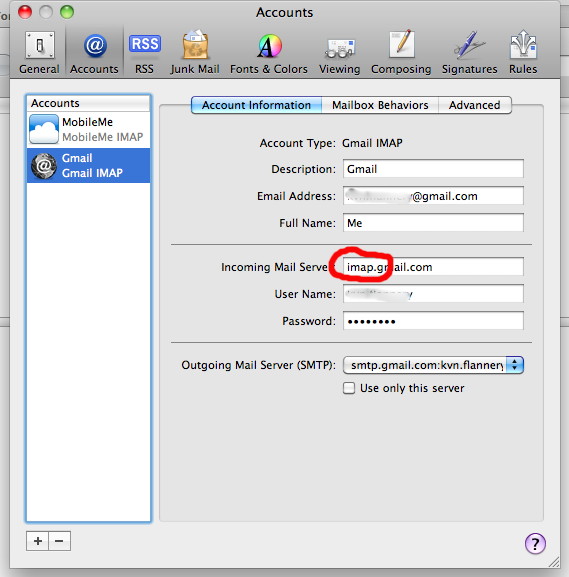Remove selected account with minus button
Screen dimensions: 569x577
[x=59, y=541]
